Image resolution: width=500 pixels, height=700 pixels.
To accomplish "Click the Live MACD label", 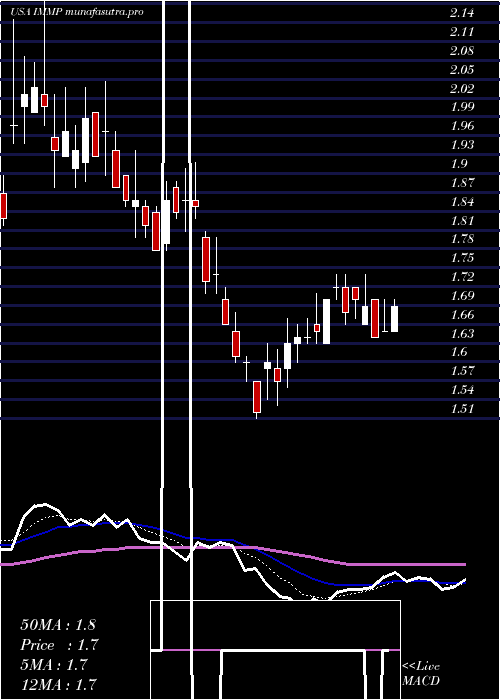I will click(421, 674).
